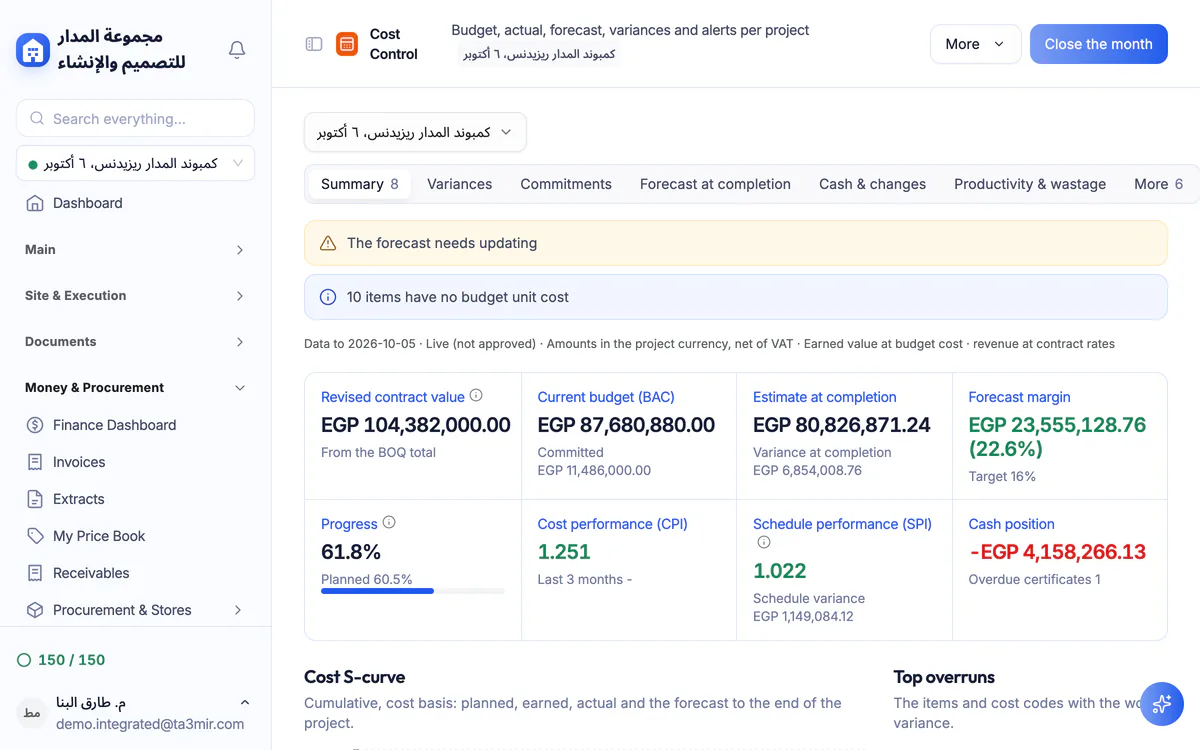The height and width of the screenshot is (750, 1200).
Task: Click the Close the month button
Action: (x=1098, y=44)
